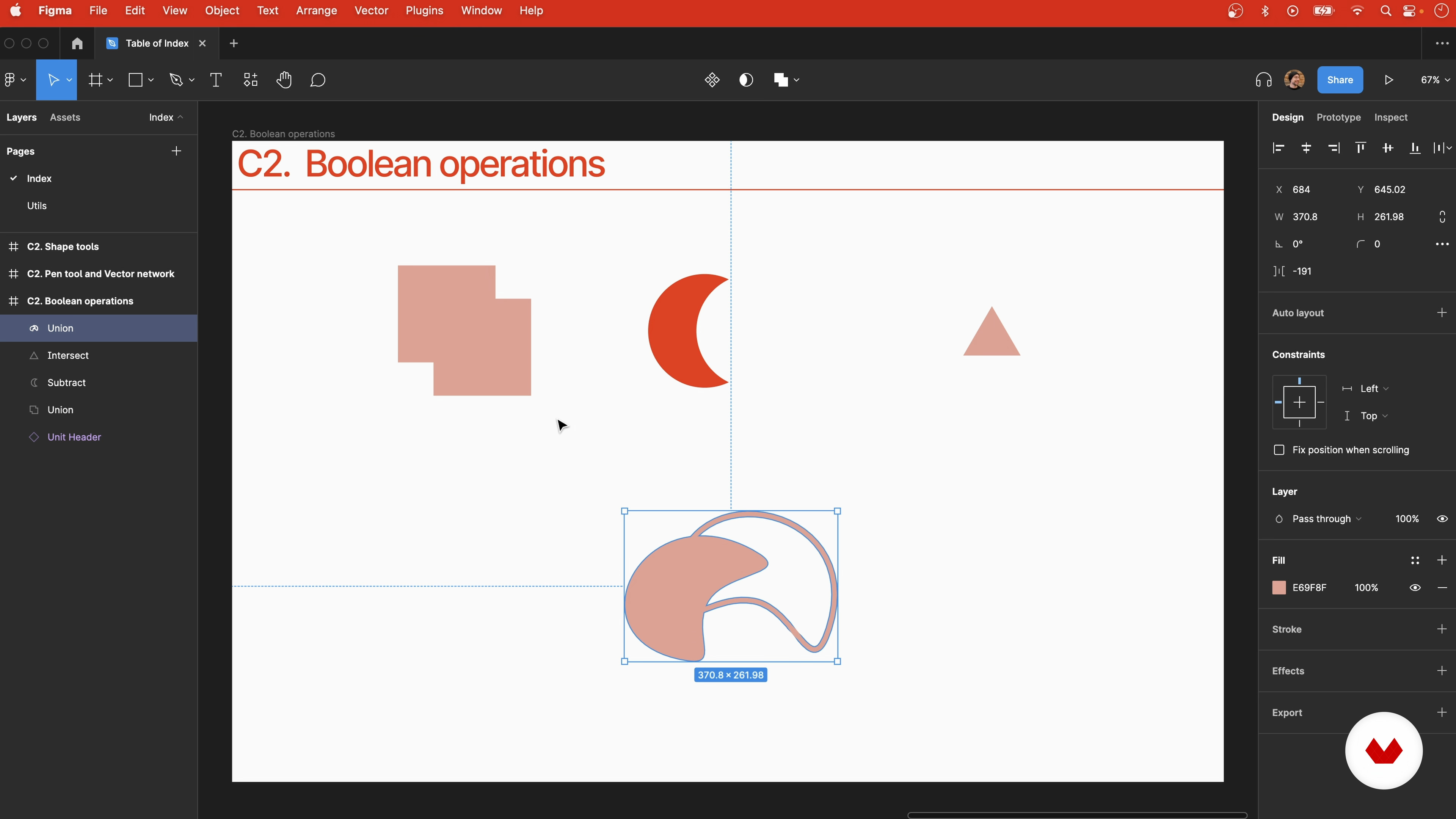The width and height of the screenshot is (1456, 819).
Task: Add an Effect
Action: click(1442, 671)
